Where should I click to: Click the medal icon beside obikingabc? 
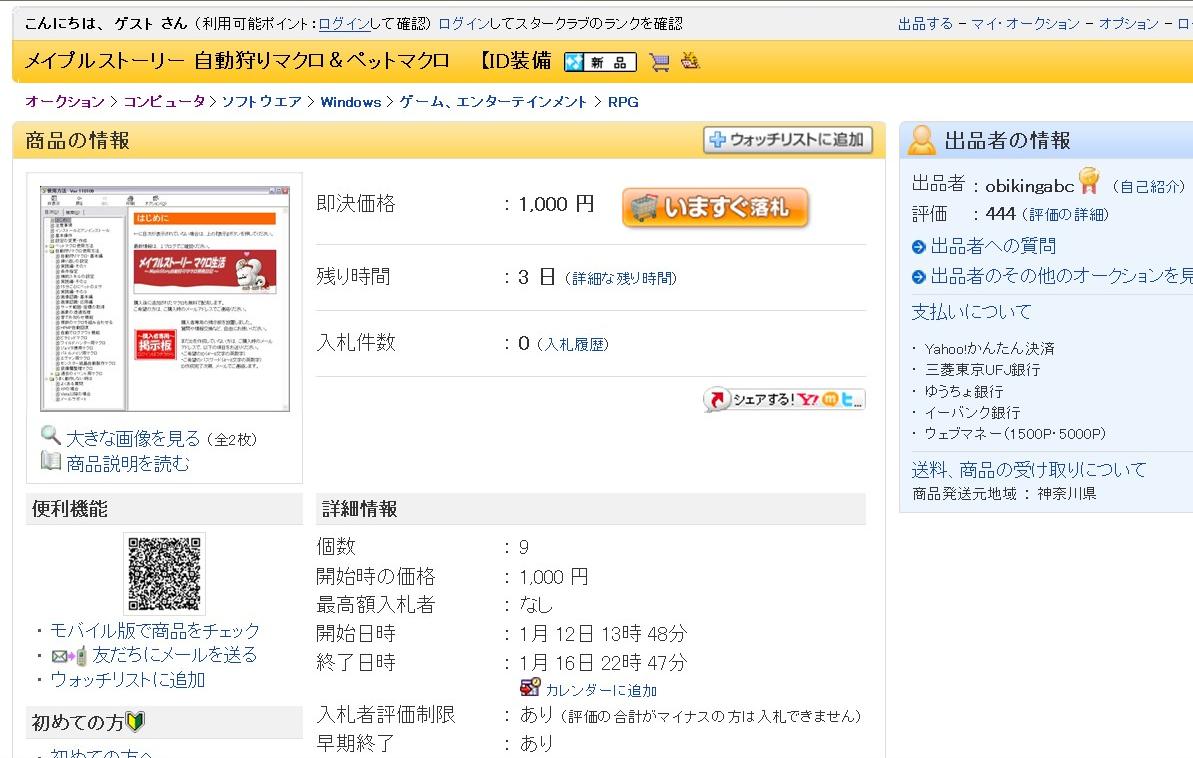tap(1090, 181)
